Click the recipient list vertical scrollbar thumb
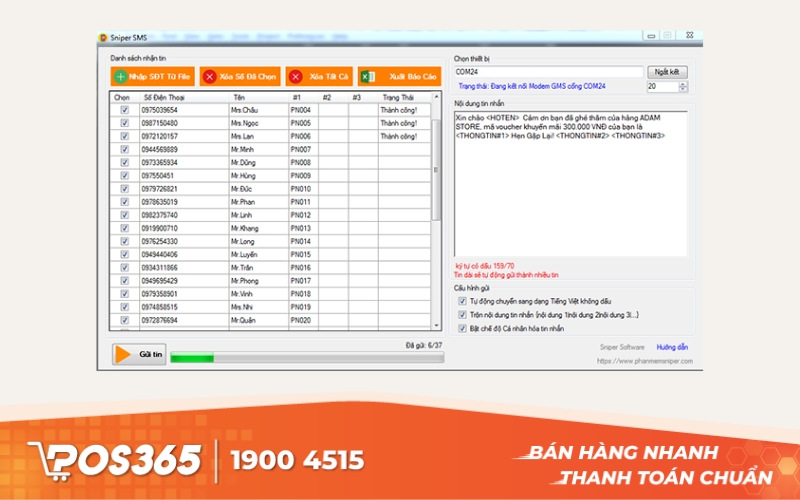This screenshot has height=500, width=800. pyautogui.click(x=436, y=170)
